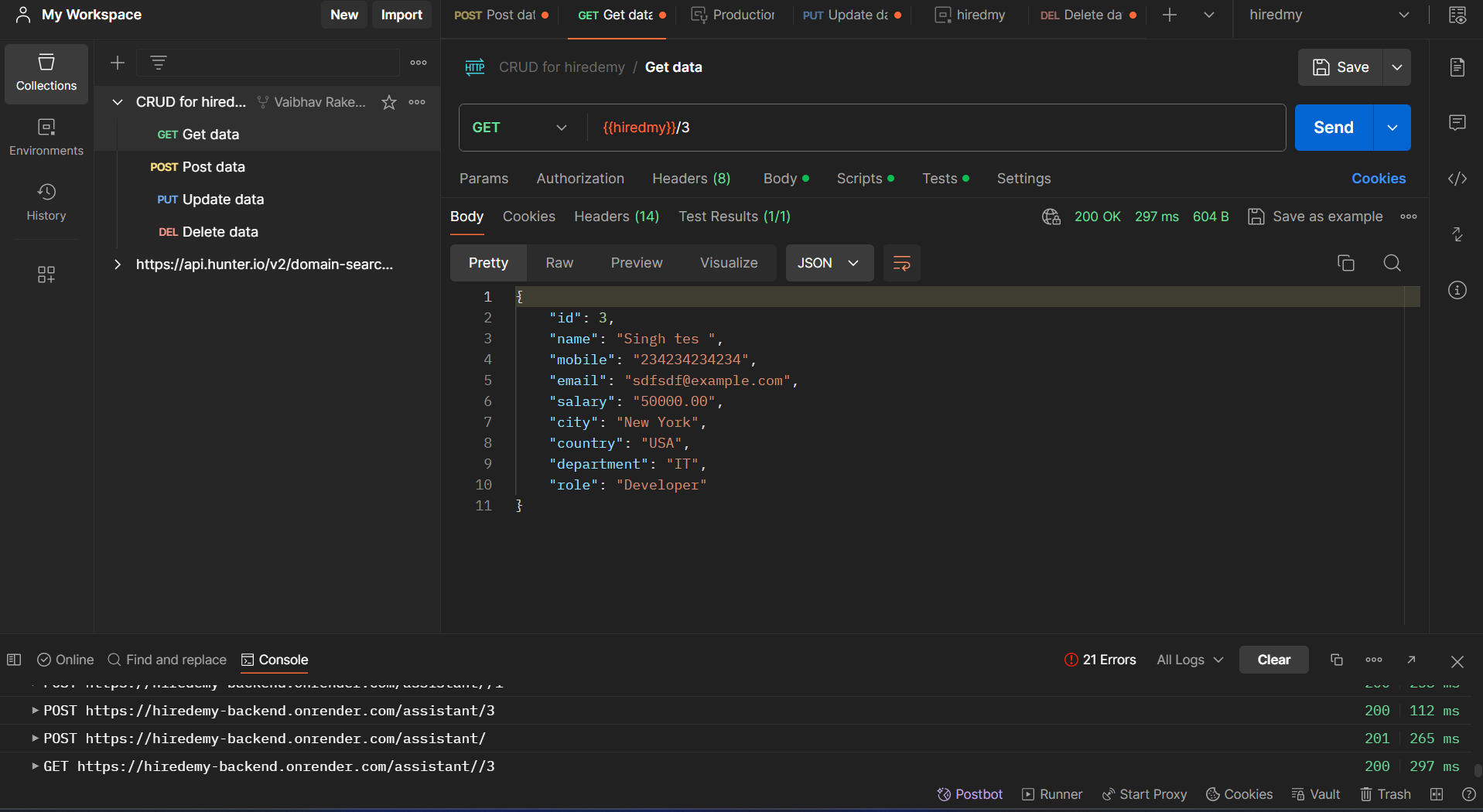Viewport: 1483px width, 812px height.
Task: Create new collection with plus icon
Action: [x=118, y=63]
